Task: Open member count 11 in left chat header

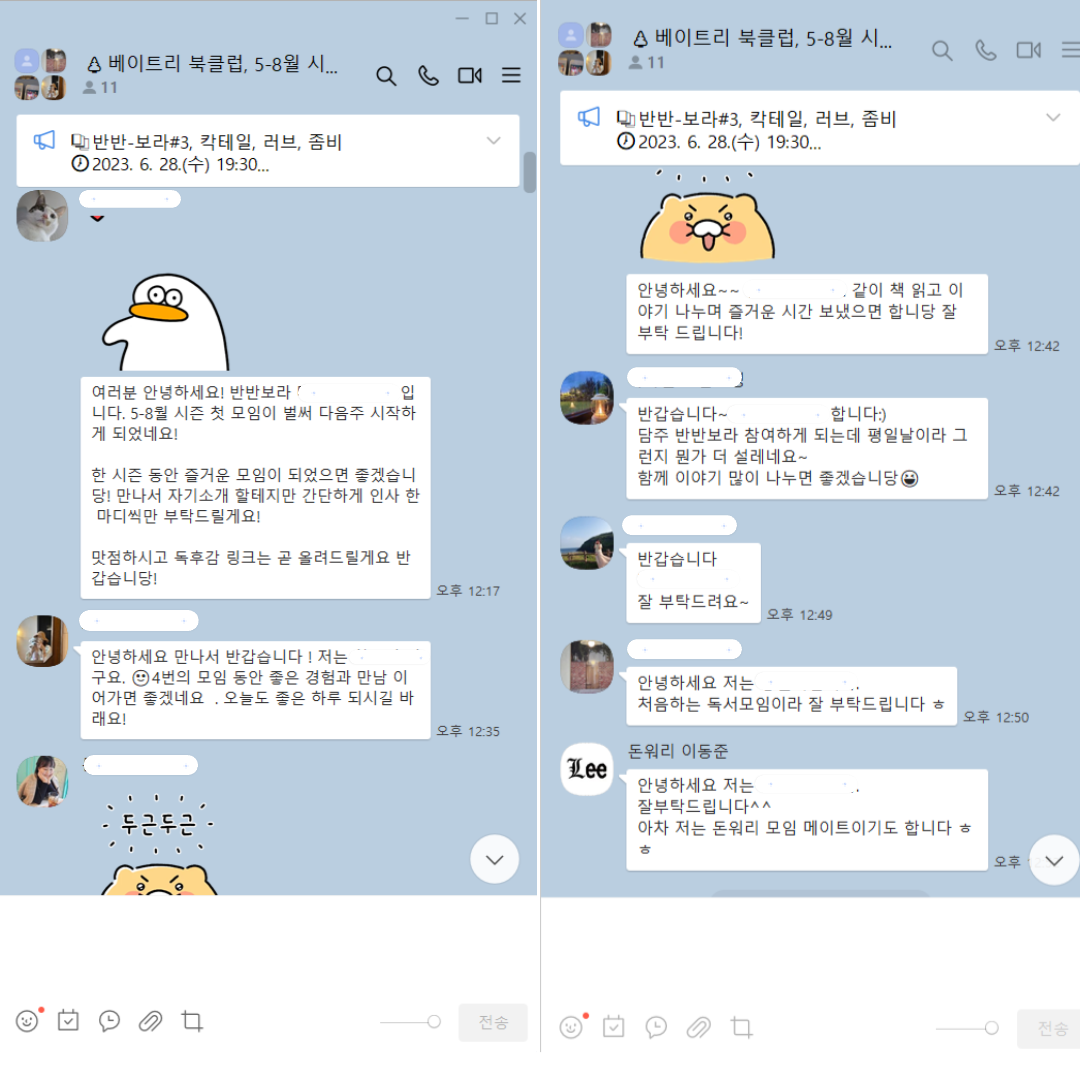Action: coord(101,87)
